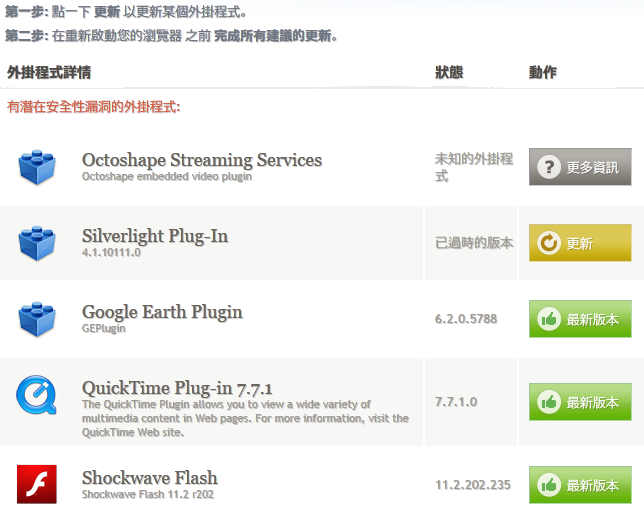644x523 pixels.
Task: Click the Silverlight Plug-In lego icon
Action: 37,243
